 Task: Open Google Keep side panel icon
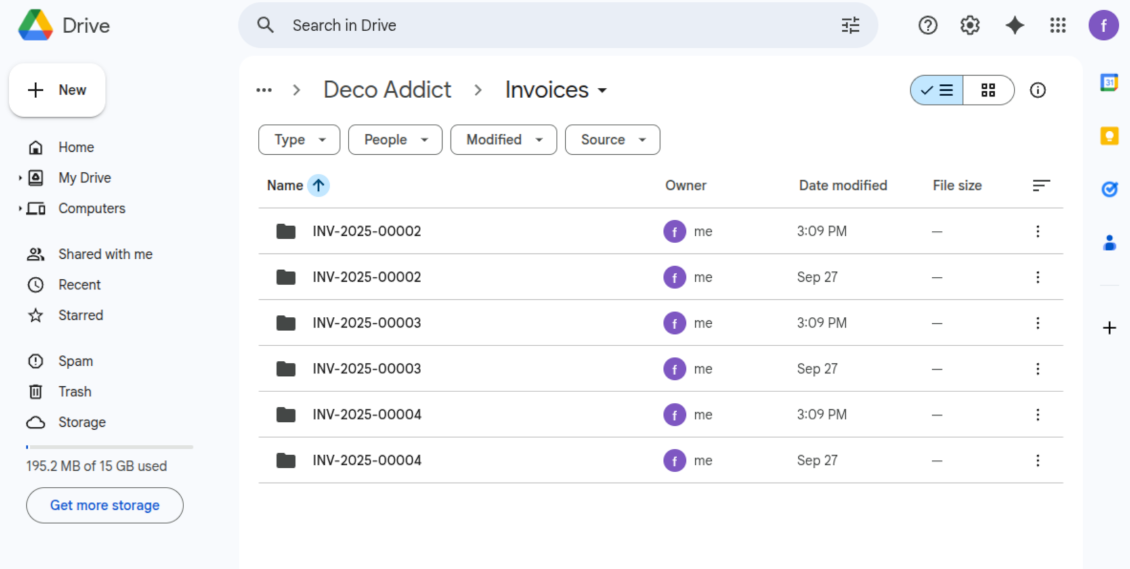pos(1109,136)
